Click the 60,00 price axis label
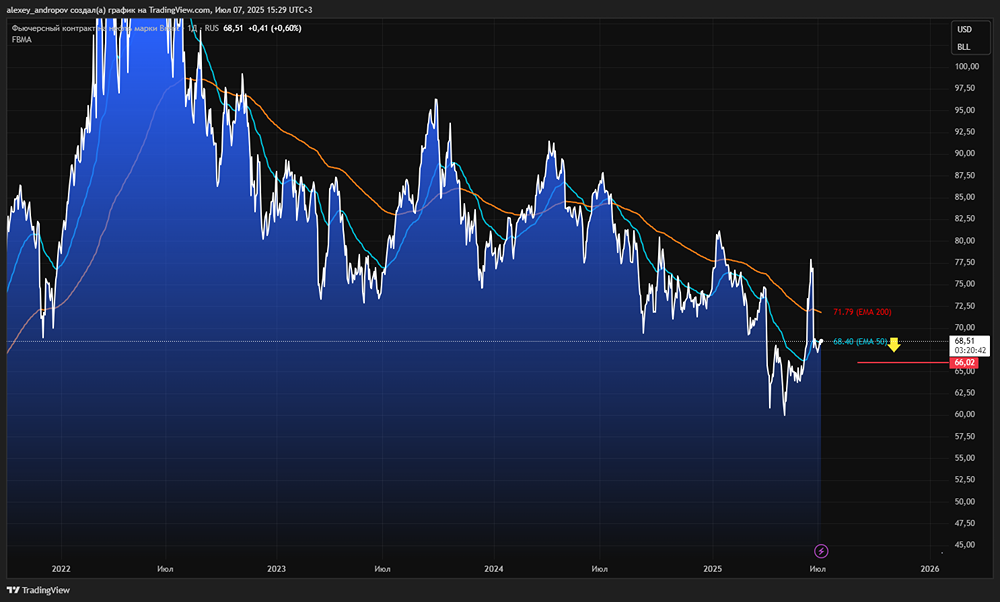1000x602 pixels. [x=965, y=415]
